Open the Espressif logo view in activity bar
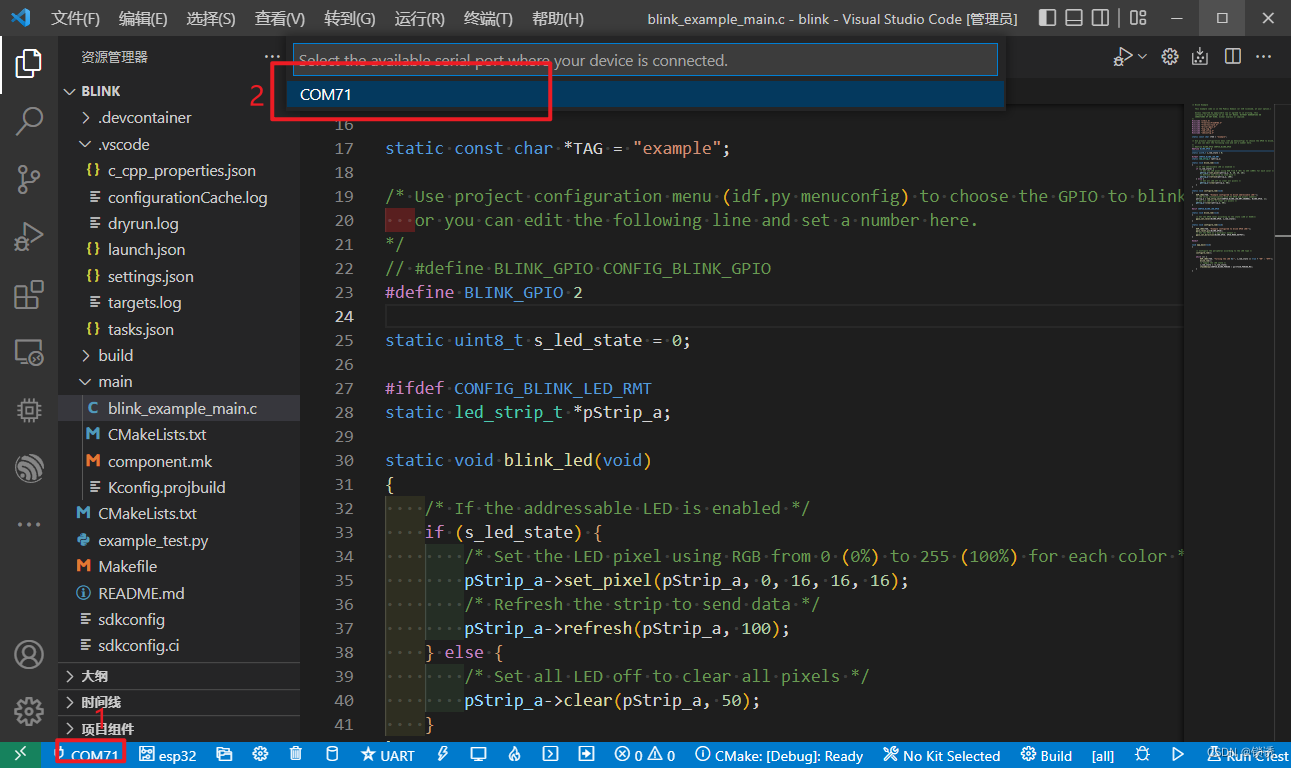The image size is (1291, 768). 29,467
